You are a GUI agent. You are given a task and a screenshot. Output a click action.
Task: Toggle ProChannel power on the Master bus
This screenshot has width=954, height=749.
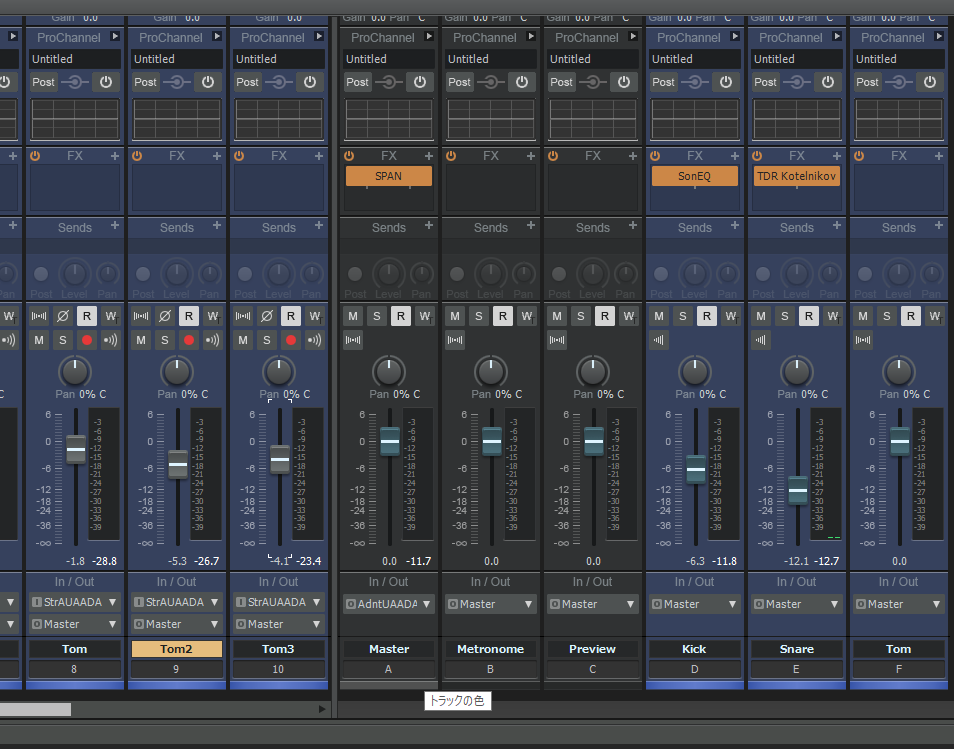[x=419, y=82]
